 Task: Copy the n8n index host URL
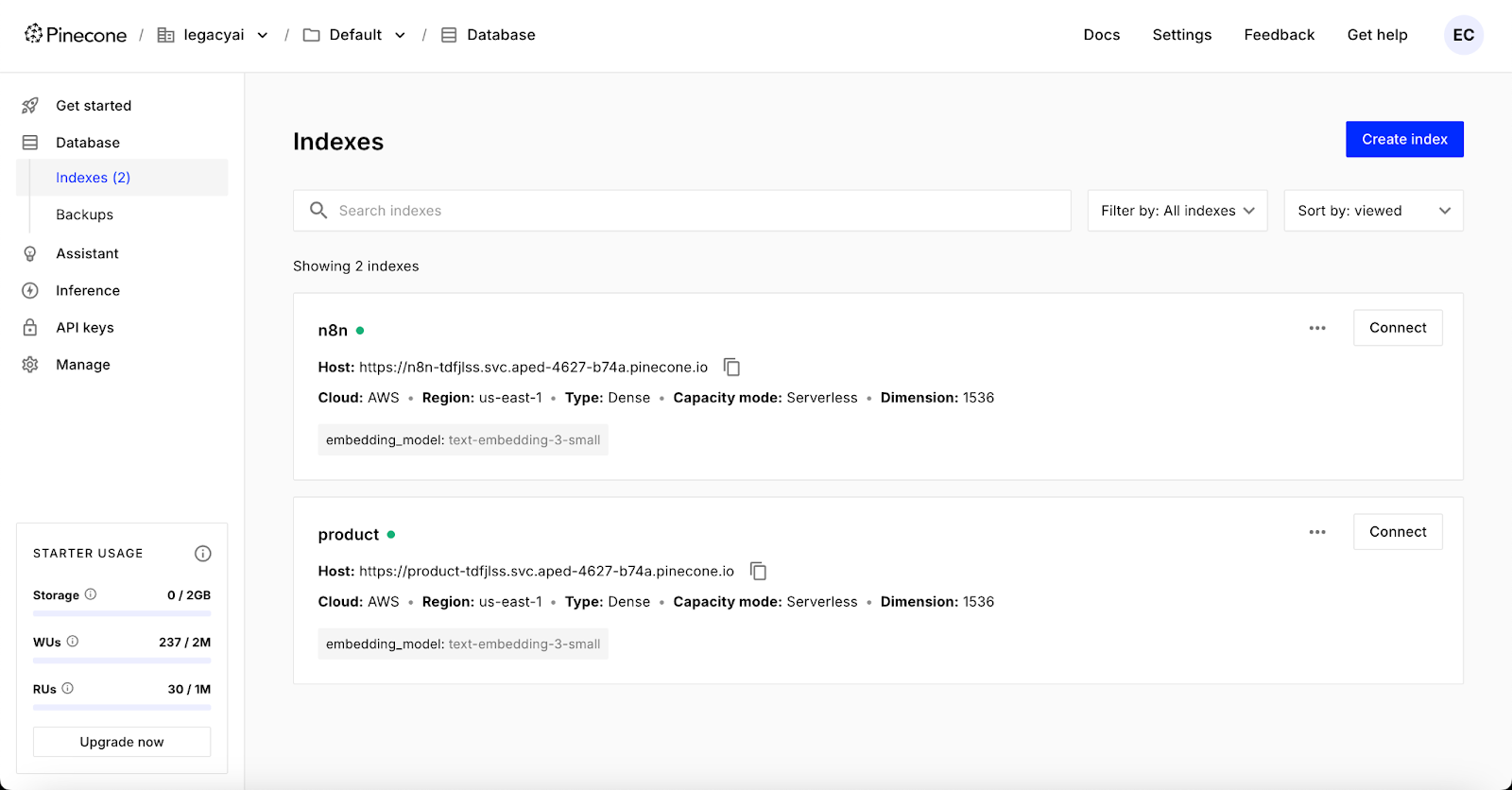[731, 367]
